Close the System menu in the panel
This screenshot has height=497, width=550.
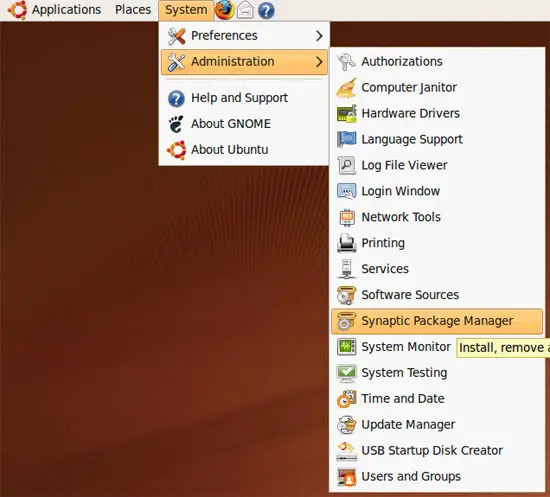click(x=186, y=10)
